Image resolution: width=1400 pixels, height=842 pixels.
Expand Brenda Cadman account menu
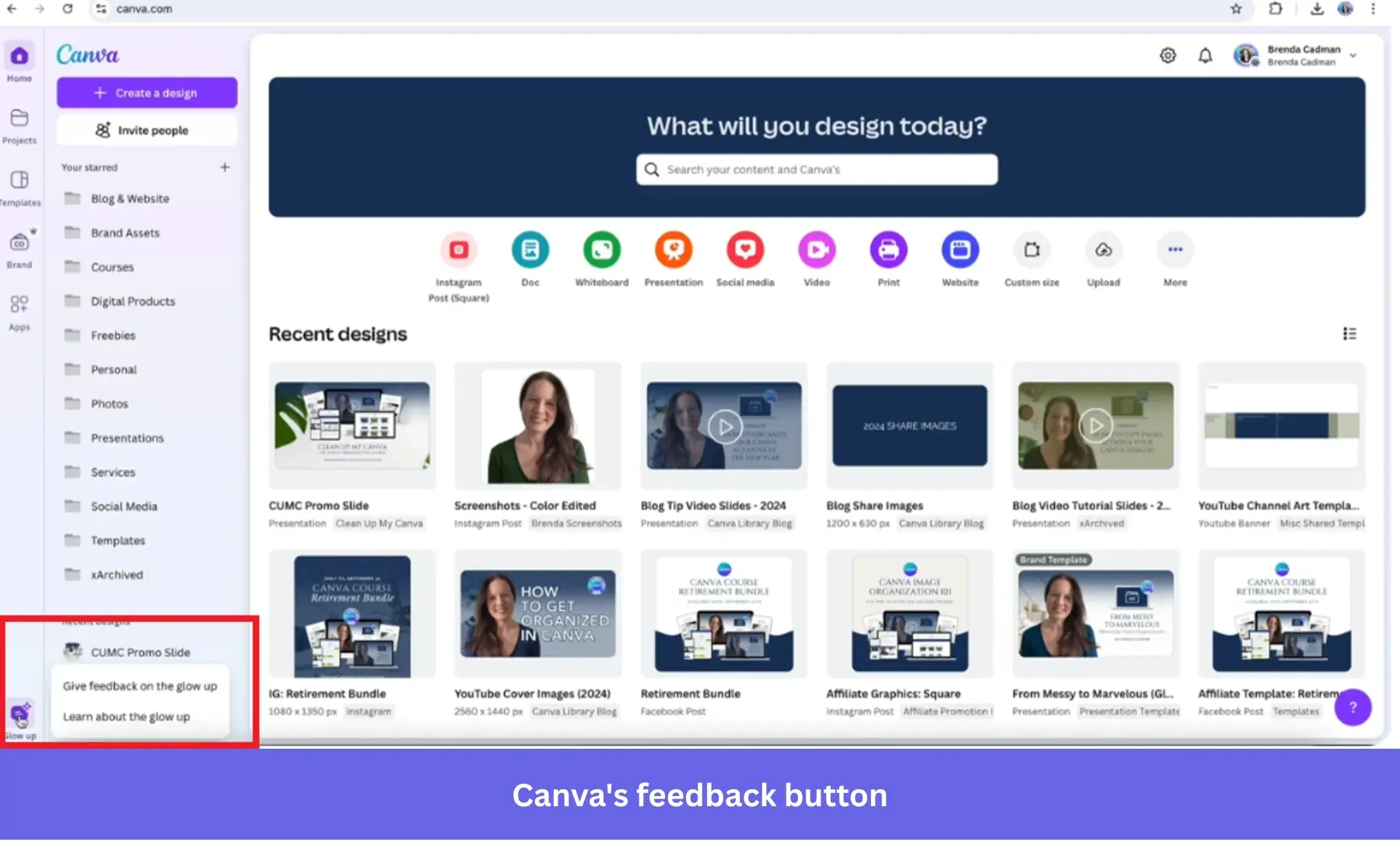(1353, 55)
